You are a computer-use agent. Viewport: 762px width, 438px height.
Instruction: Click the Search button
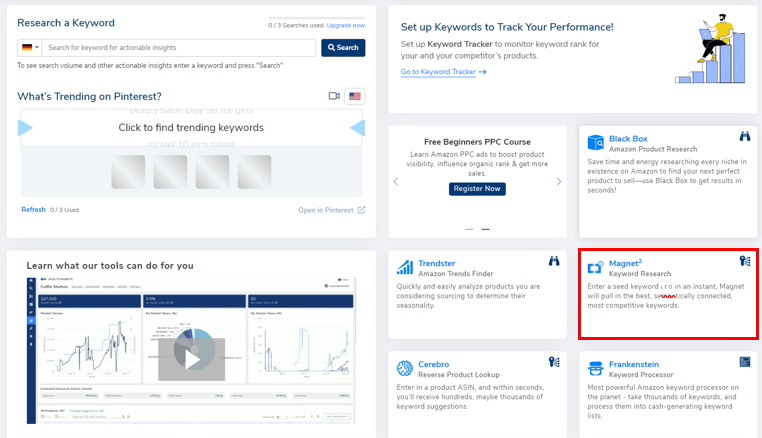[x=343, y=48]
